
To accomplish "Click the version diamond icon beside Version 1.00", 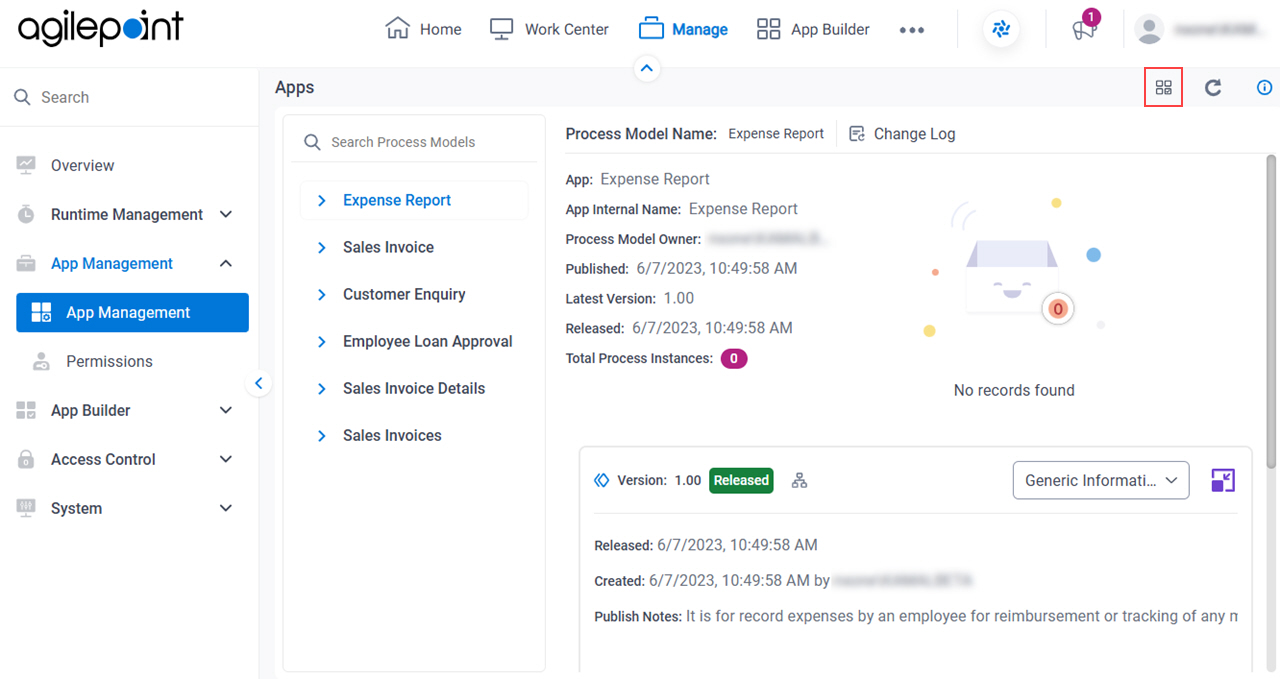I will click(x=601, y=480).
